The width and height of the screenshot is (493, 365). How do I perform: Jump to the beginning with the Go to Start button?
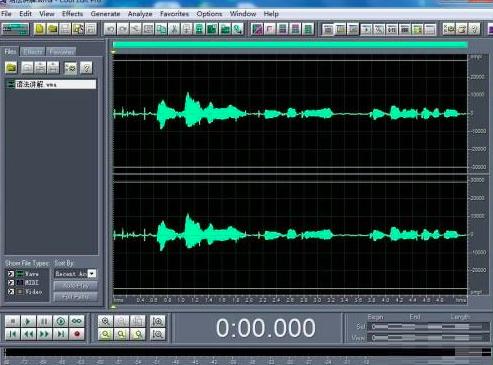(x=13, y=334)
